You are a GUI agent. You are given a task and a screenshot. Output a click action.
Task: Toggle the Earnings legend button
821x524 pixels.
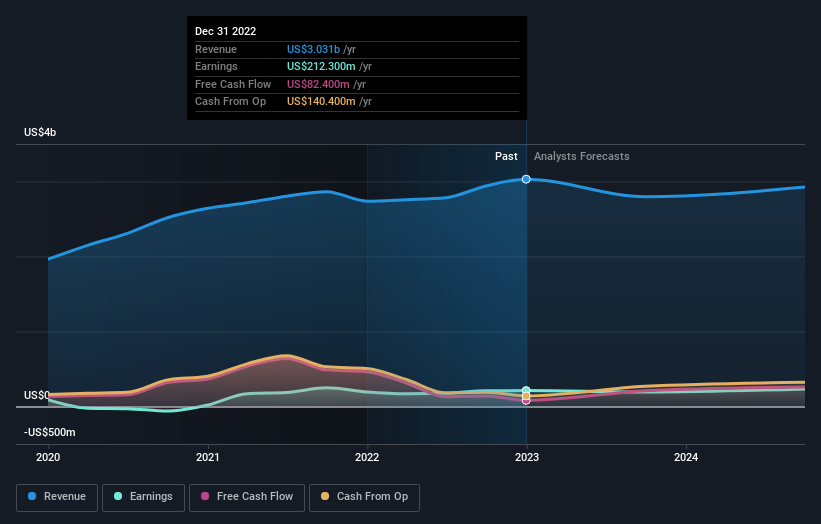(143, 497)
